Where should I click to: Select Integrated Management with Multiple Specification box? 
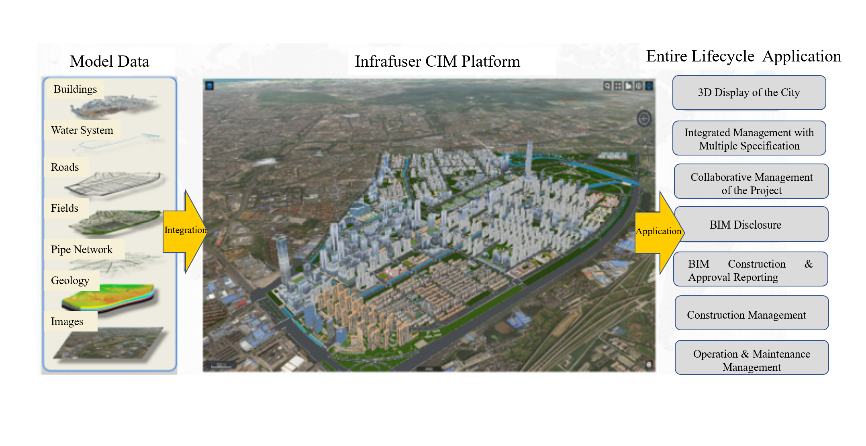[748, 139]
